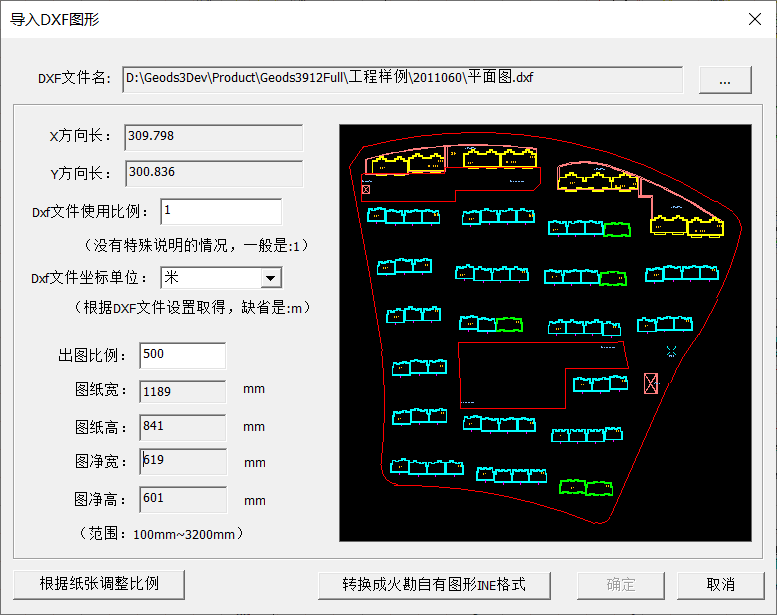Click the DXF文件名 file path field

(402, 79)
